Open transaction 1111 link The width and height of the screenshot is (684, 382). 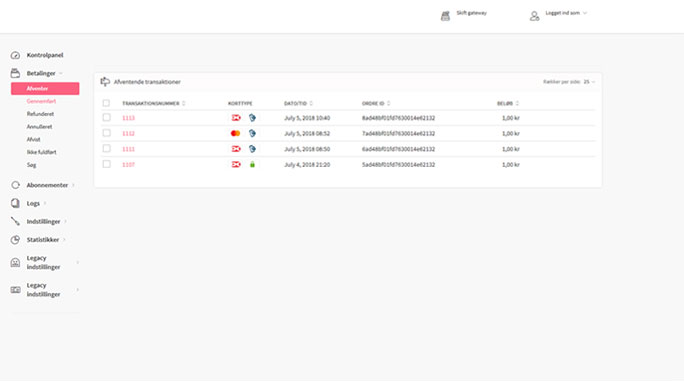click(128, 149)
